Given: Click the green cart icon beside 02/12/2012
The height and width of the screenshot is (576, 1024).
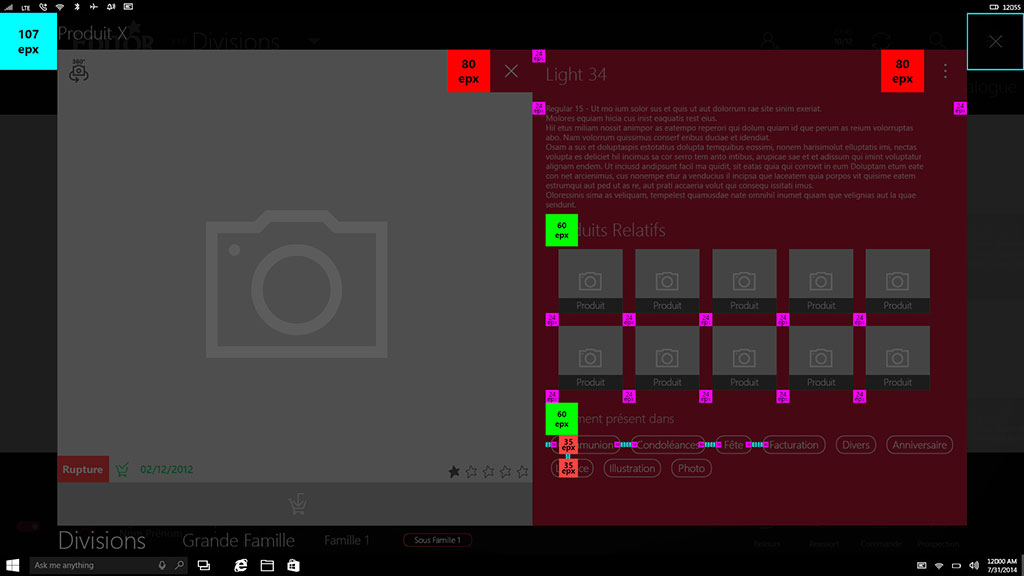Looking at the screenshot, I should click(123, 469).
